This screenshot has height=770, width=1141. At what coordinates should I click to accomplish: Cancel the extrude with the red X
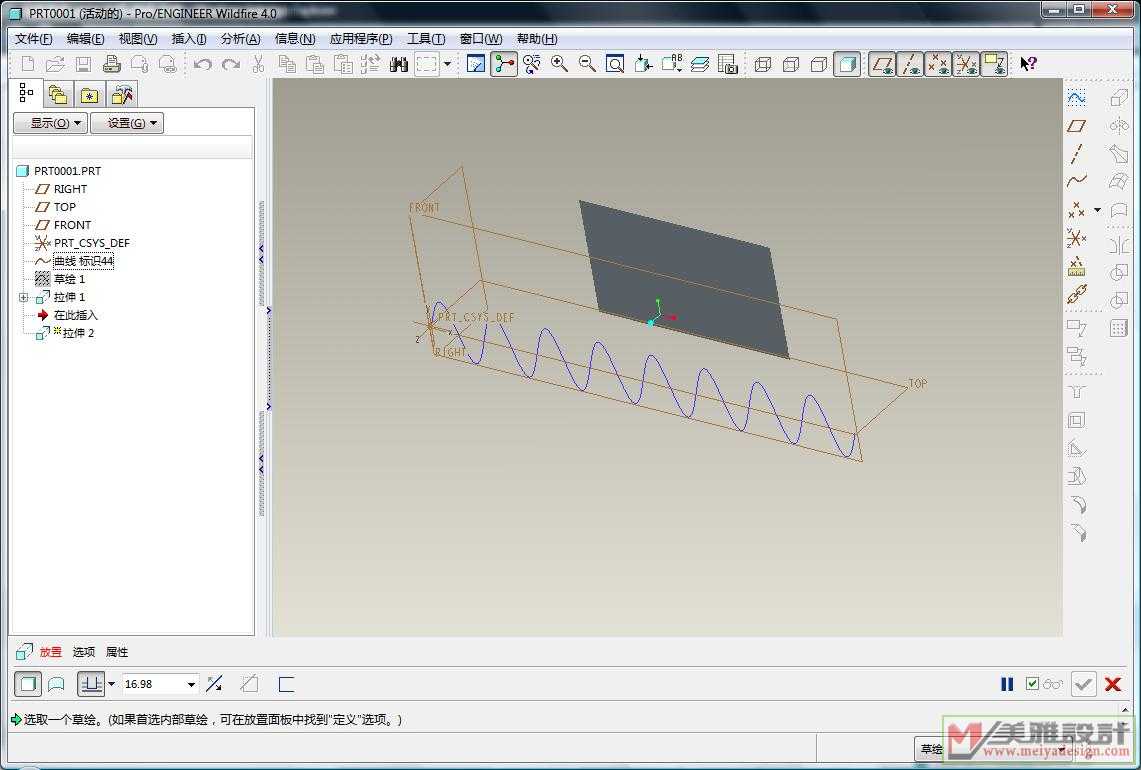click(1113, 684)
